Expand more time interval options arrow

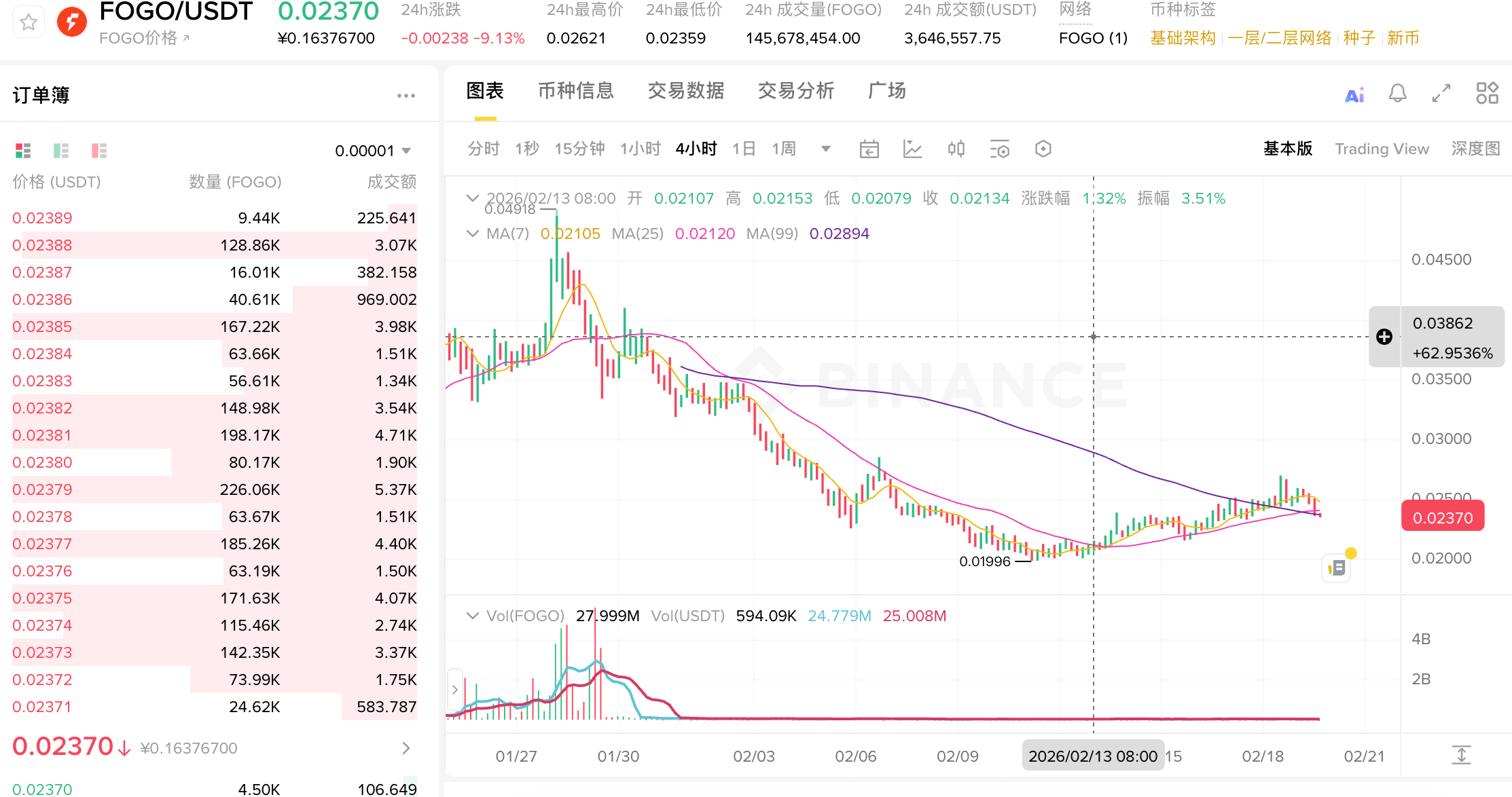(825, 149)
